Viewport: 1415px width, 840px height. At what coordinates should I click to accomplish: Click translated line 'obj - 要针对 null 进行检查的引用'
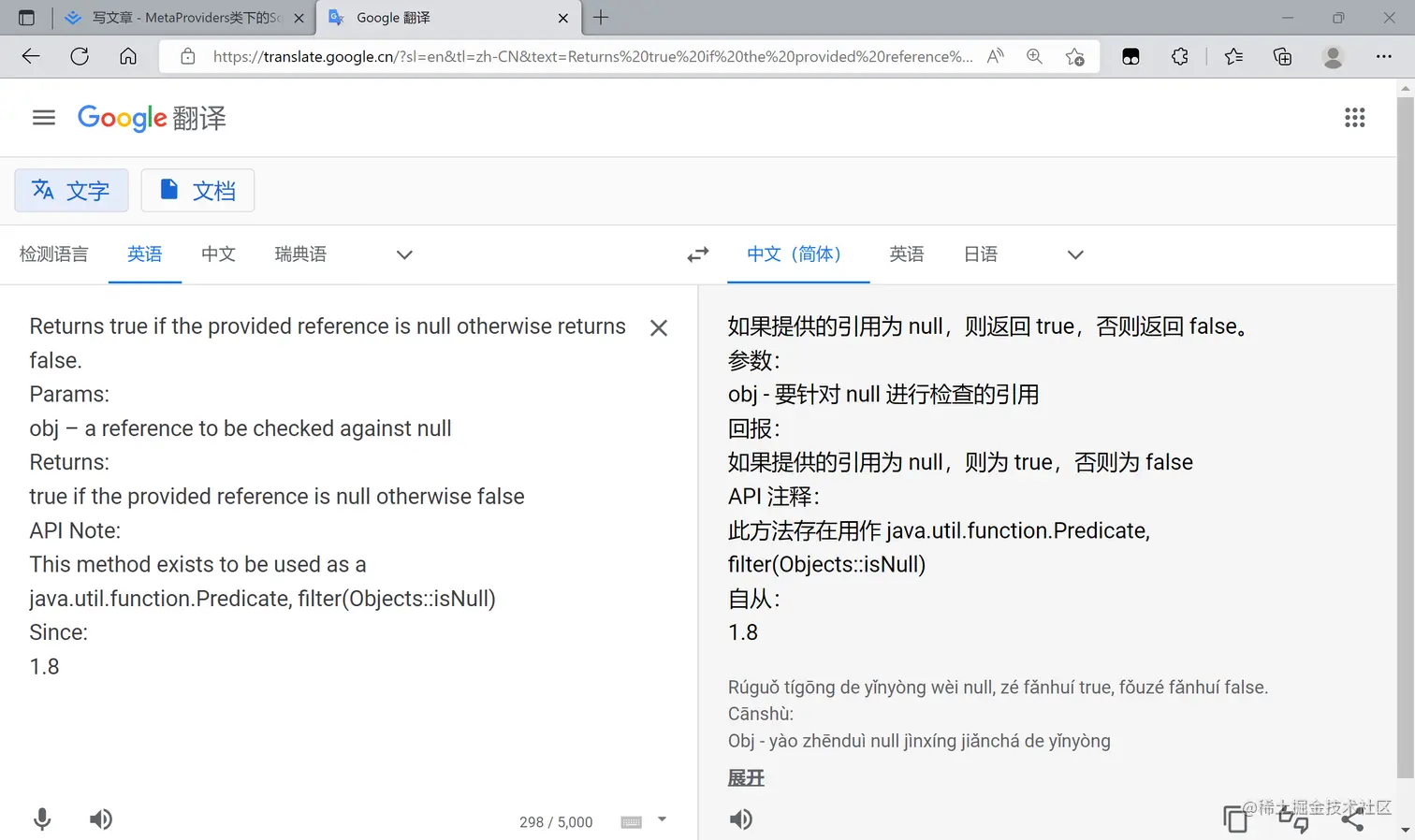coord(883,394)
